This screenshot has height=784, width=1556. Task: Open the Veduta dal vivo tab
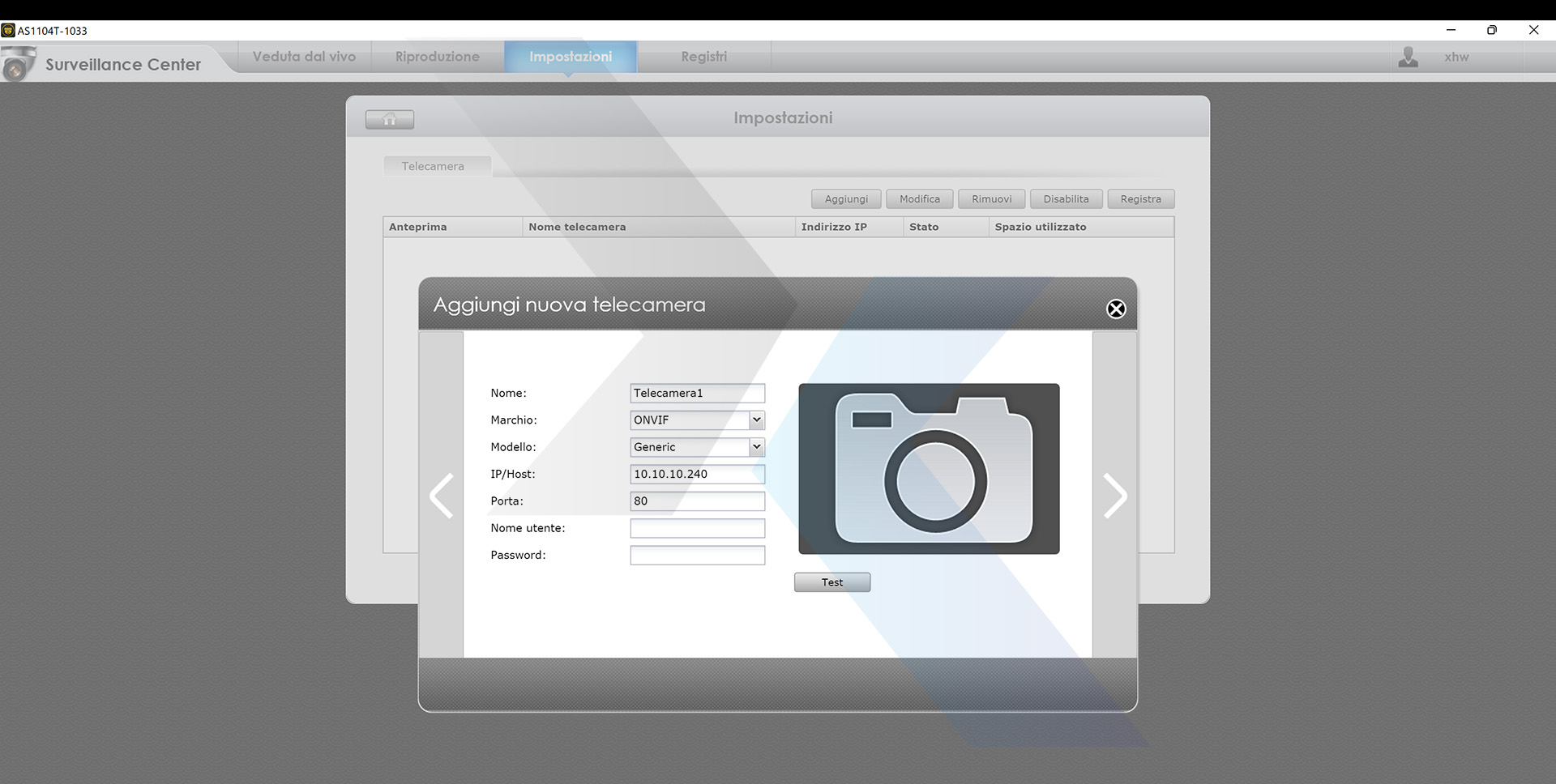[304, 57]
